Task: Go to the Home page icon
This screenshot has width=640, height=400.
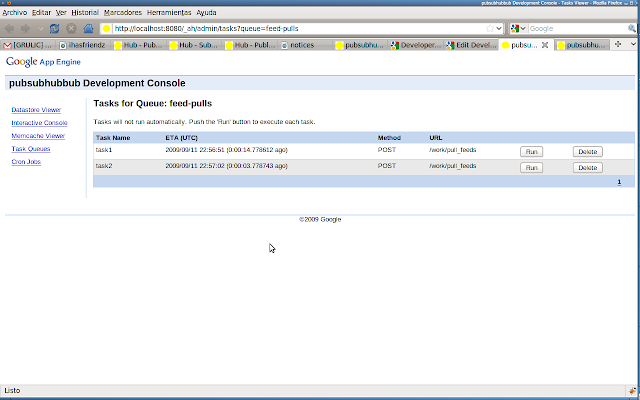Action: tap(89, 29)
